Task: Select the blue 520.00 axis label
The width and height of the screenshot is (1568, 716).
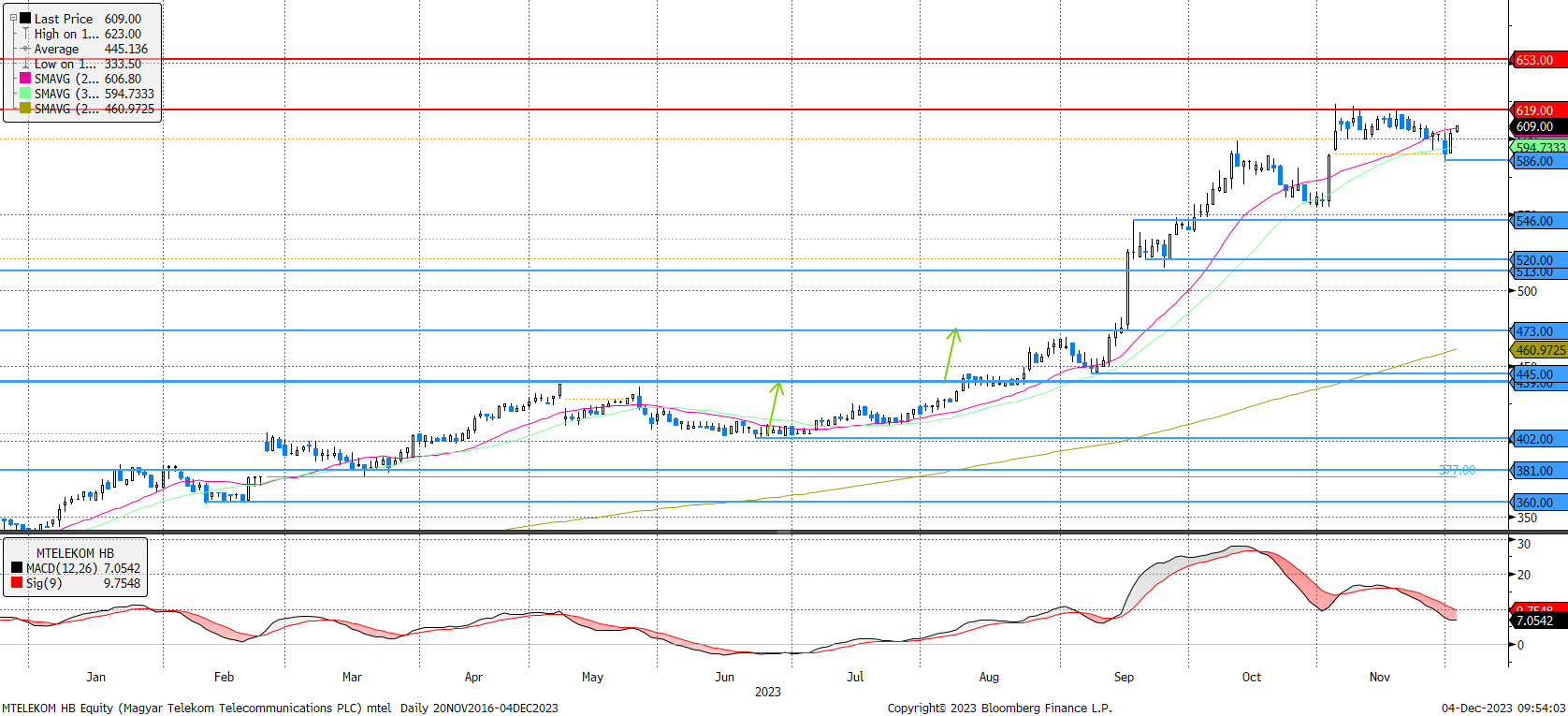Action: point(1538,259)
